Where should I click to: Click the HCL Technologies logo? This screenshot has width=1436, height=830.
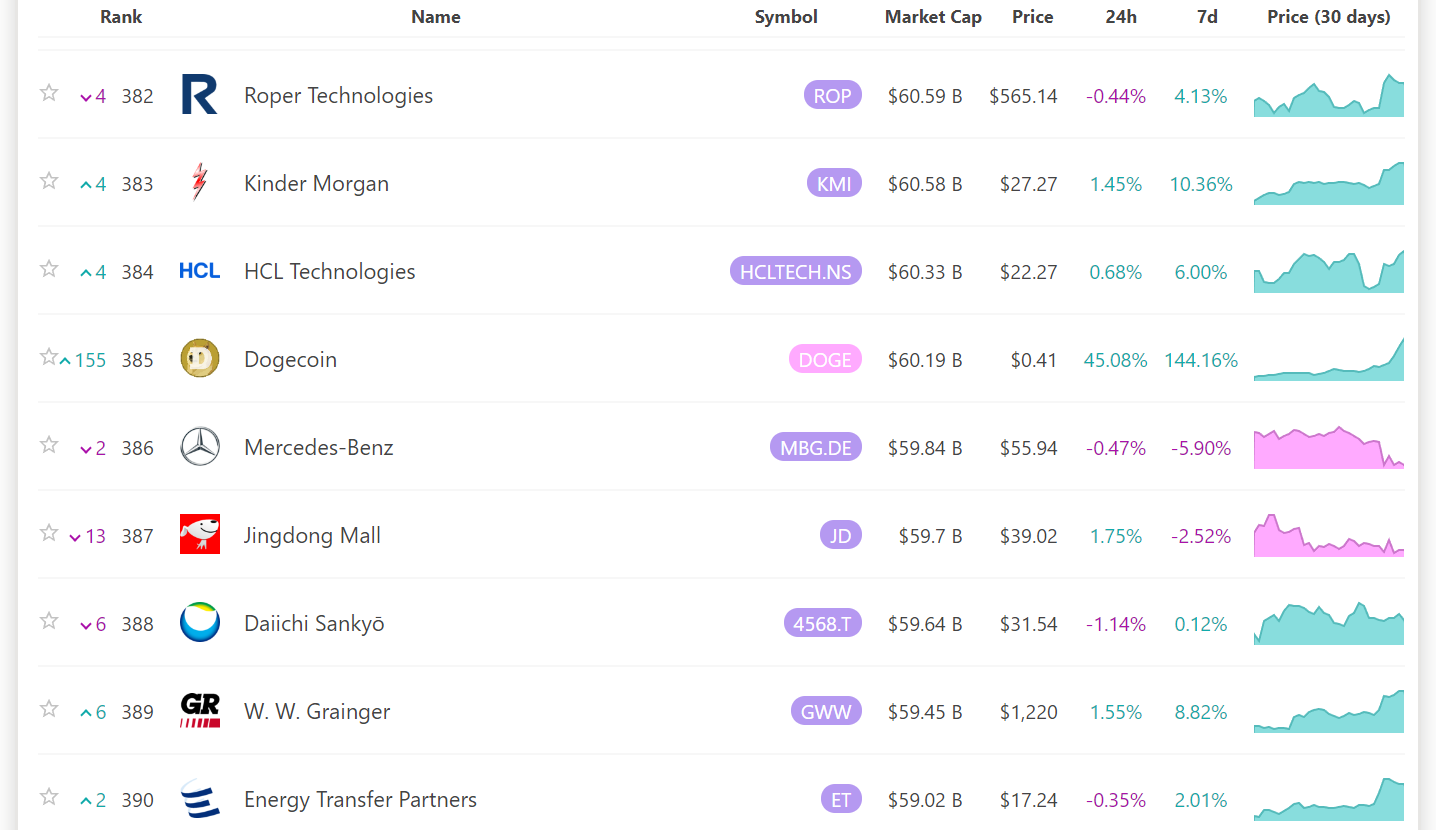pos(199,271)
